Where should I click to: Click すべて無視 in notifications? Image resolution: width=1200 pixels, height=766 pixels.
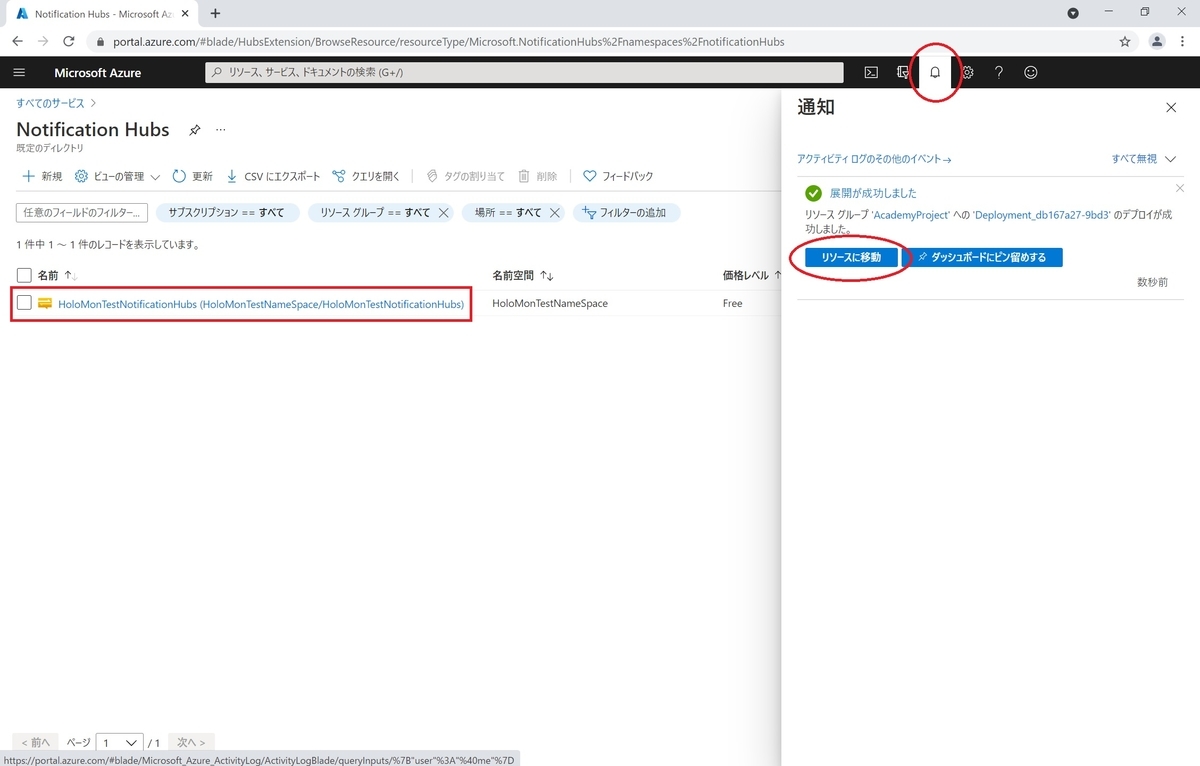click(1134, 159)
